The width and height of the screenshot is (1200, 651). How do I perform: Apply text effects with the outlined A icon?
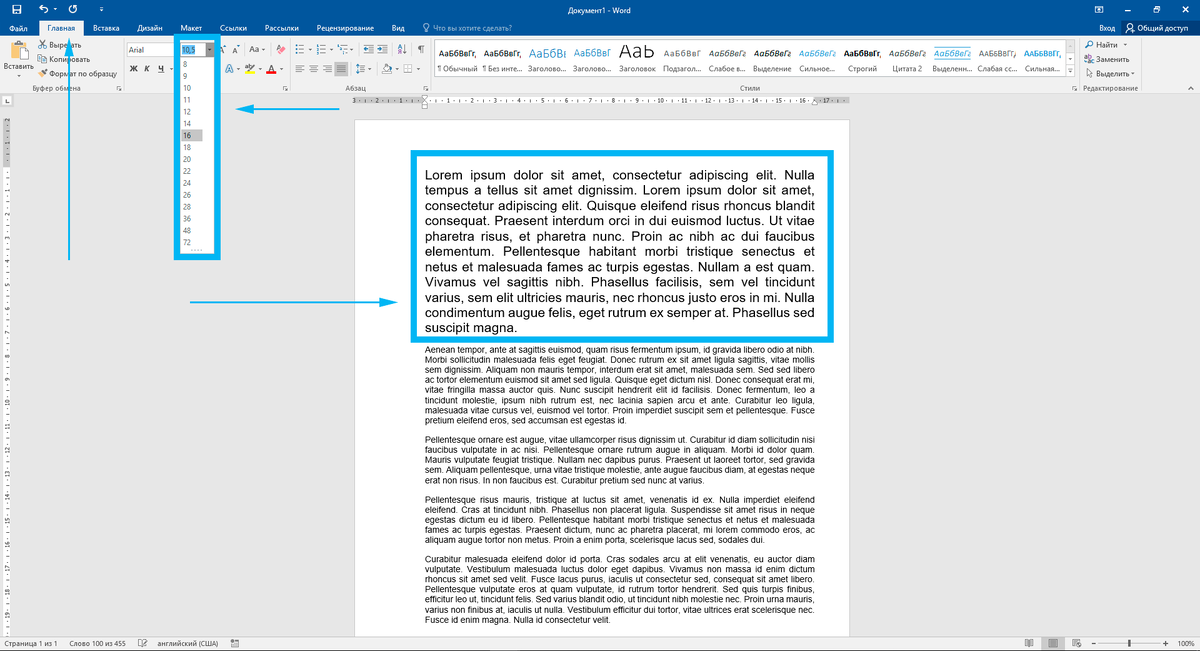229,69
